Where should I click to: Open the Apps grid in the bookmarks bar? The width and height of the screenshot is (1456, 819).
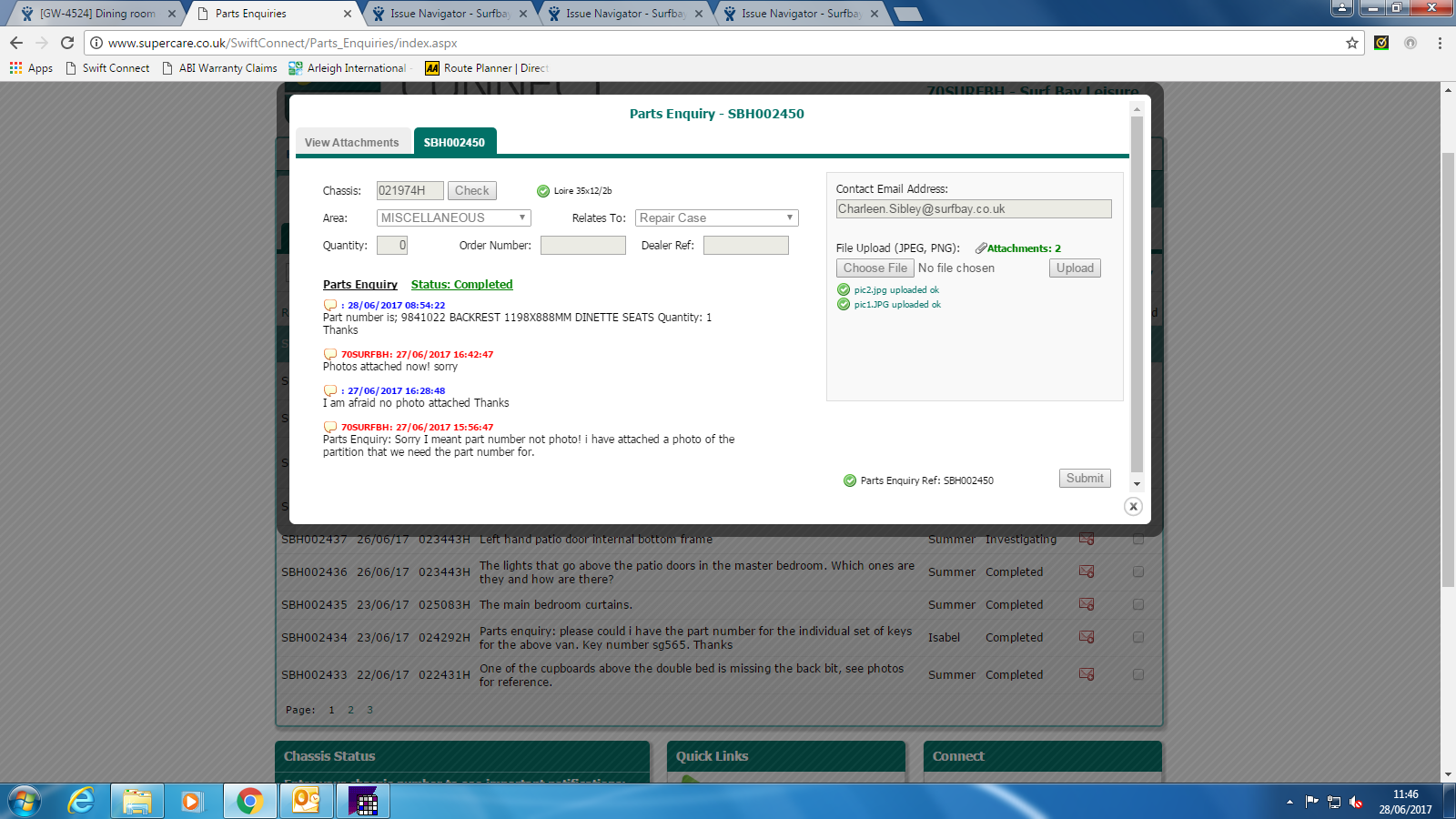tap(31, 68)
